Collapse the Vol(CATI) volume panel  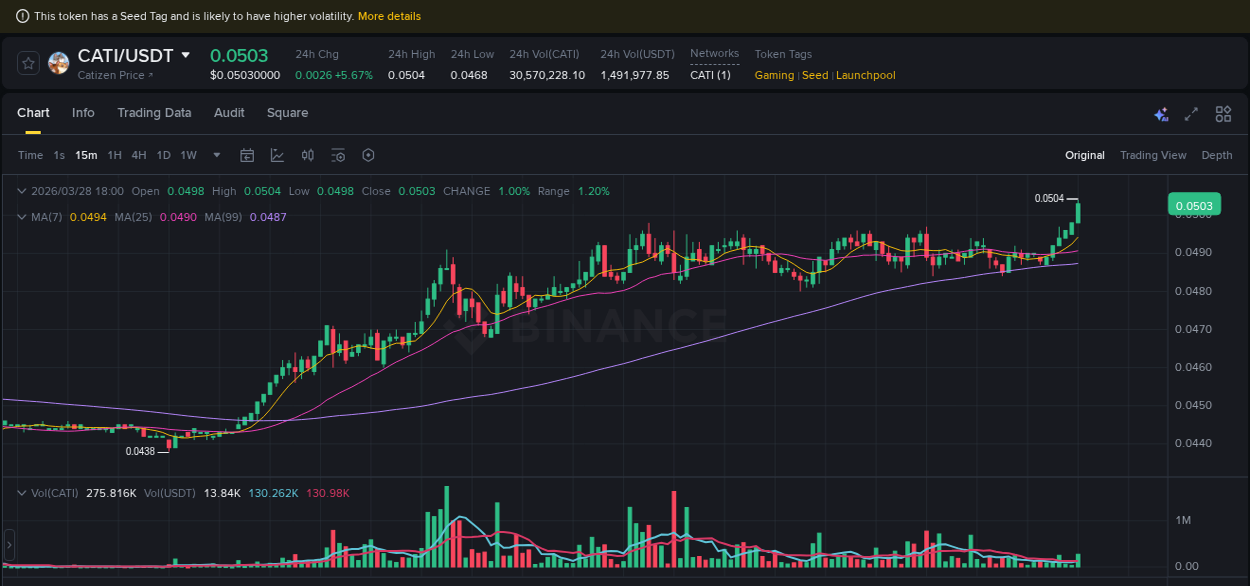click(21, 493)
